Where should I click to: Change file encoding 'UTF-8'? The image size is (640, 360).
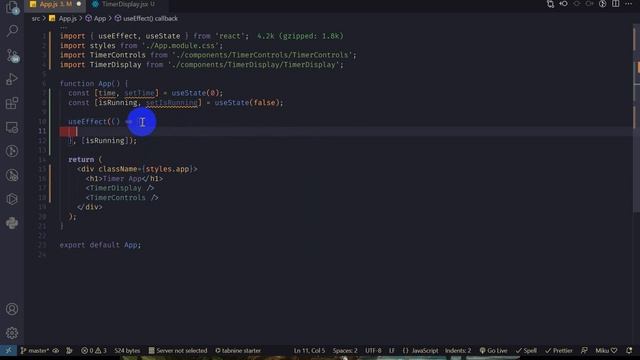tap(373, 351)
